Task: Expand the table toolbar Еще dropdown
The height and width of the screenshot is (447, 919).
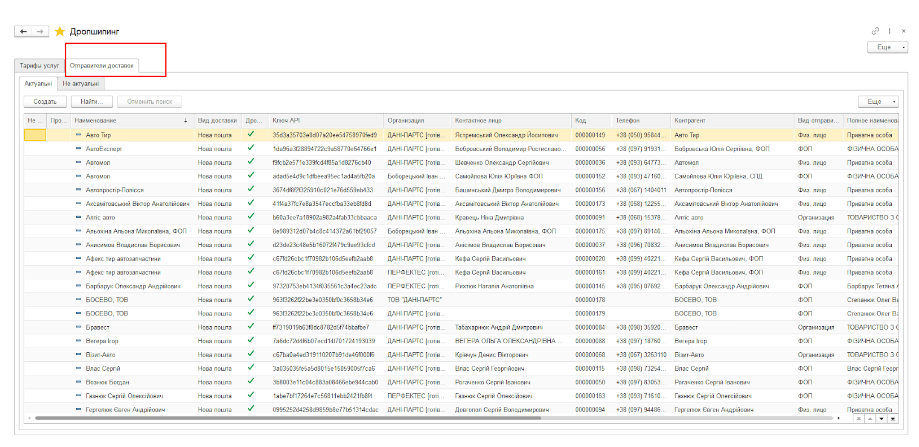Action: 876,101
